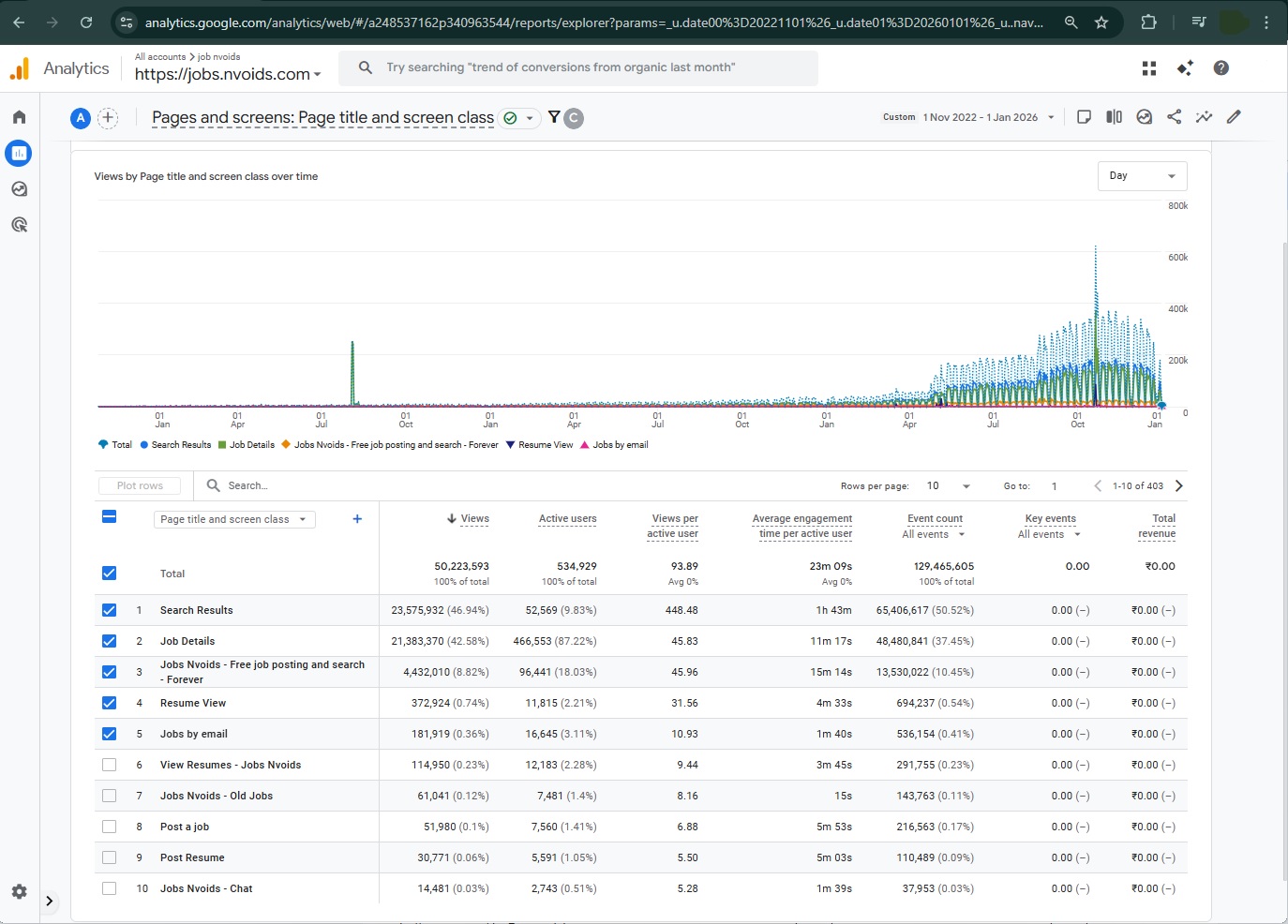Open the Insights sparkline icon
Screen dimensions: 1288x924
tap(1204, 117)
